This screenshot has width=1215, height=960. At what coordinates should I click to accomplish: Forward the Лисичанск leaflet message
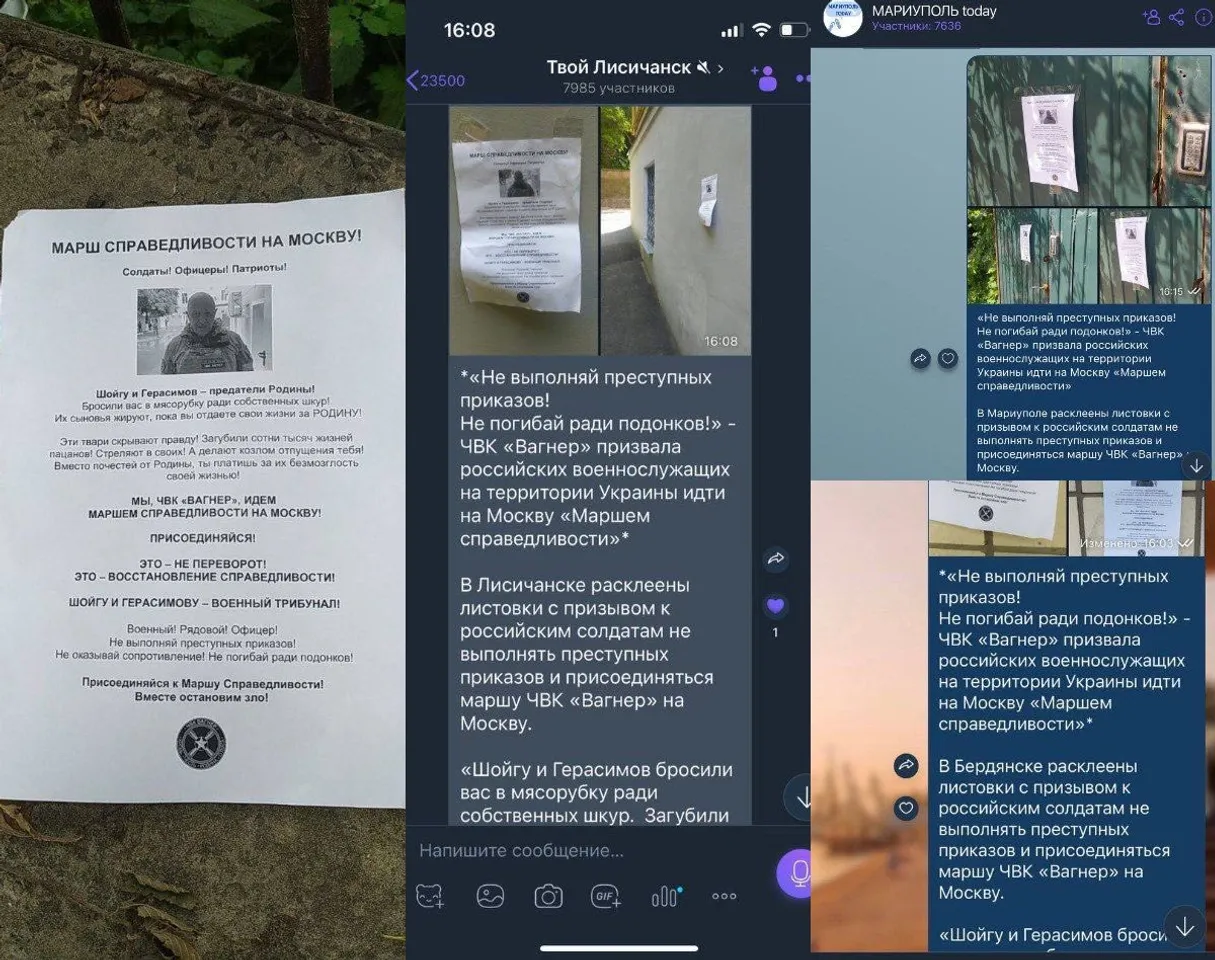tap(775, 559)
